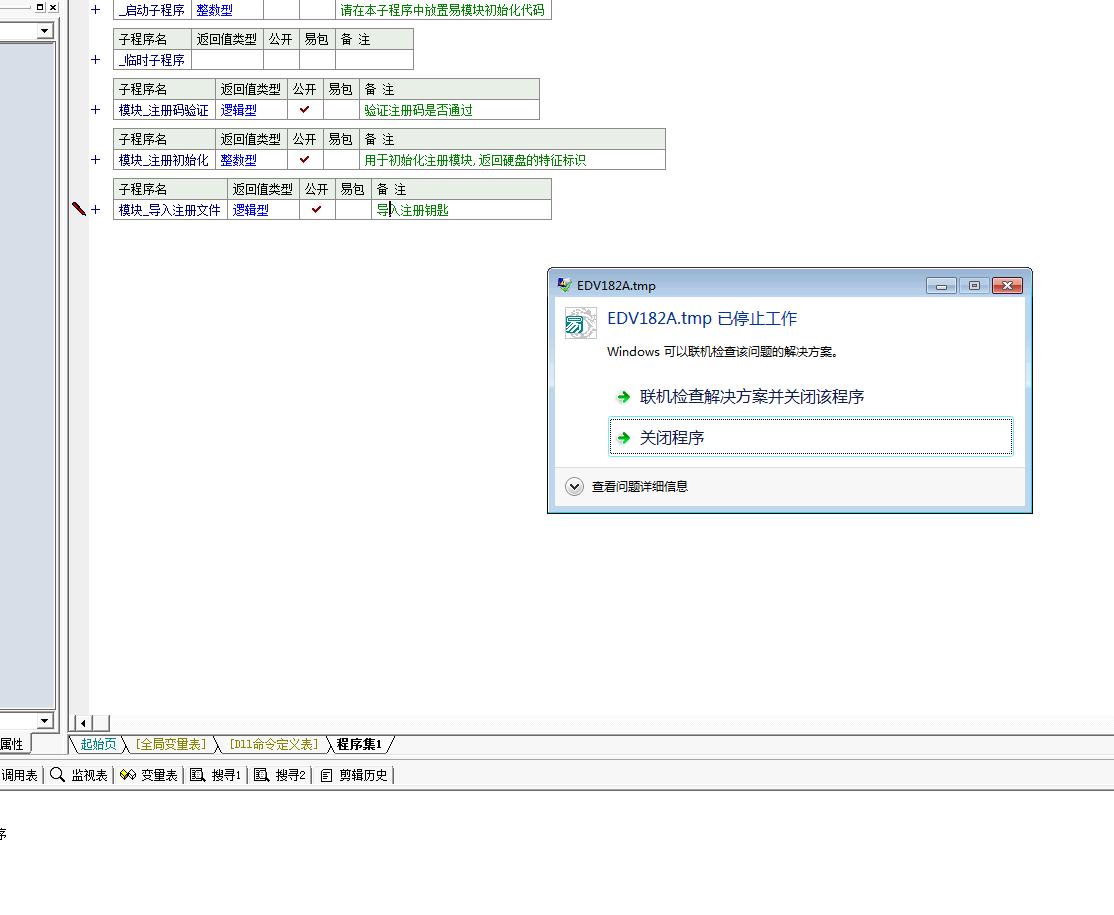Screen dimensions: 1114x915
Task: Switch to the Dll命令定义表 tab
Action: tap(272, 744)
